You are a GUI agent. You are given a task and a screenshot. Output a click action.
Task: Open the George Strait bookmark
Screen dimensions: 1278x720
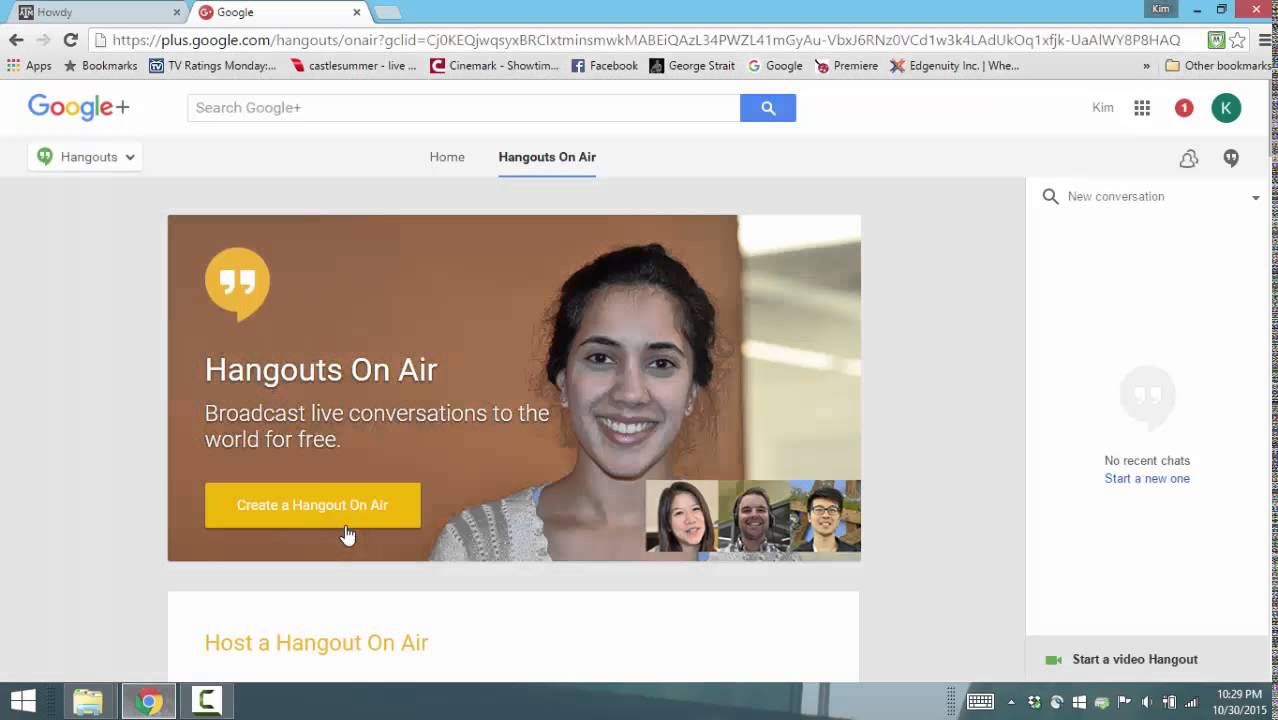point(692,66)
